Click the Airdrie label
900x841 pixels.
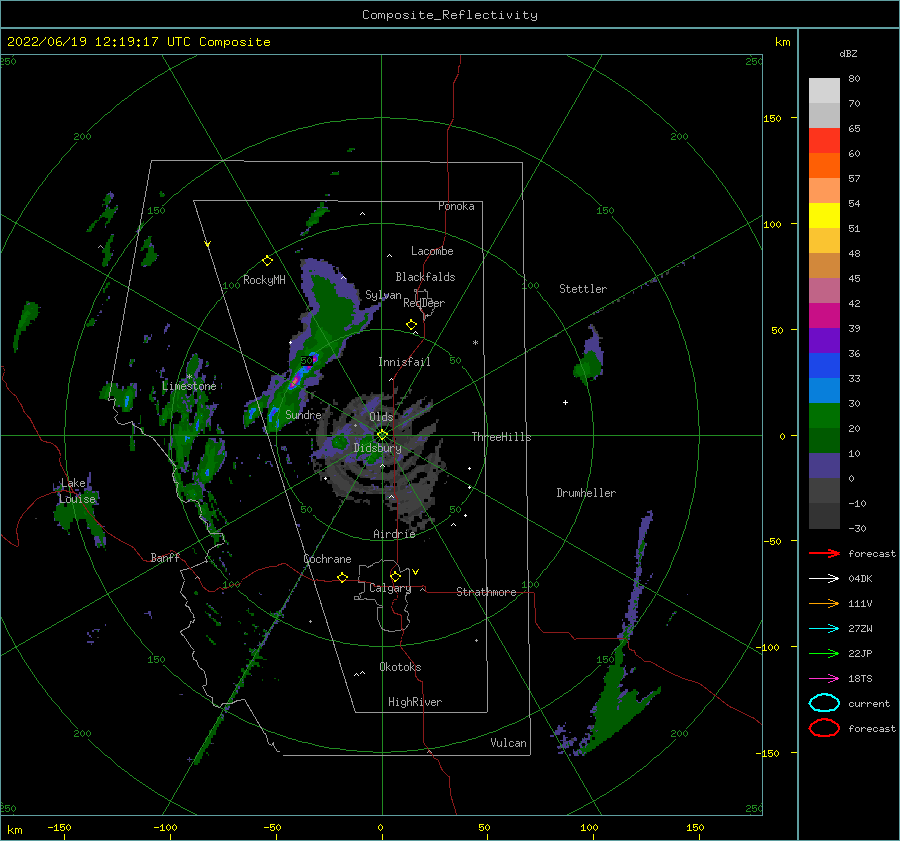coord(394,534)
